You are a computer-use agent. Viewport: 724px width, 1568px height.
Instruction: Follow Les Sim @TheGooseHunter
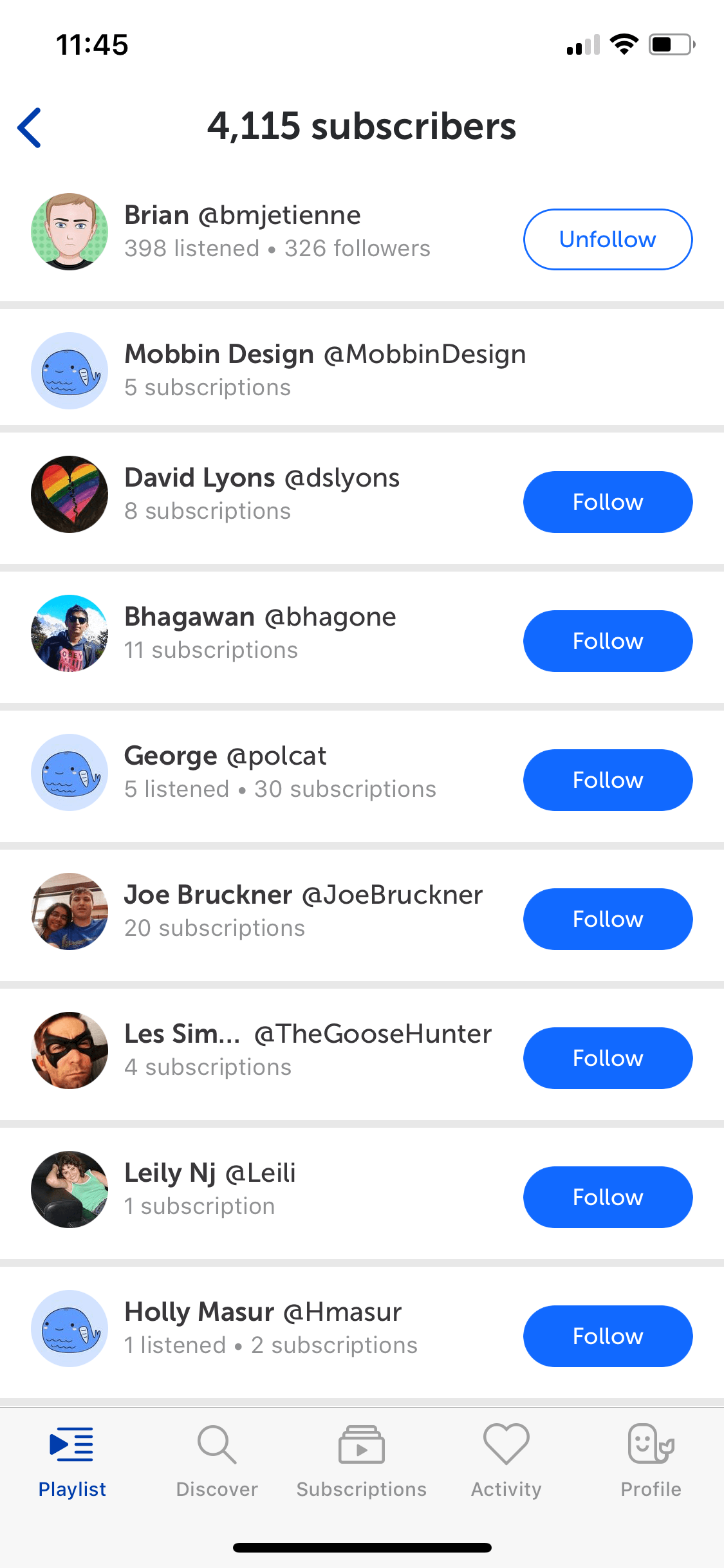608,1058
